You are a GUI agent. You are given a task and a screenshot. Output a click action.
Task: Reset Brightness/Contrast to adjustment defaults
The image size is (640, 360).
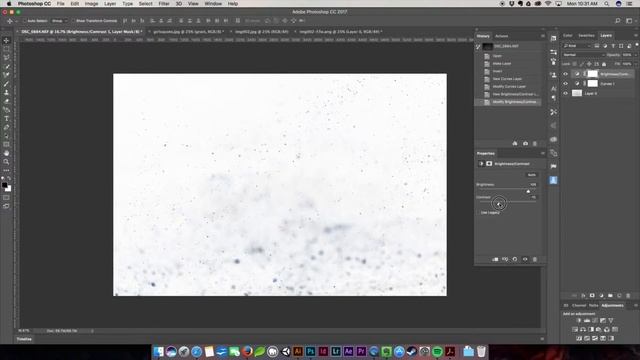pos(515,259)
